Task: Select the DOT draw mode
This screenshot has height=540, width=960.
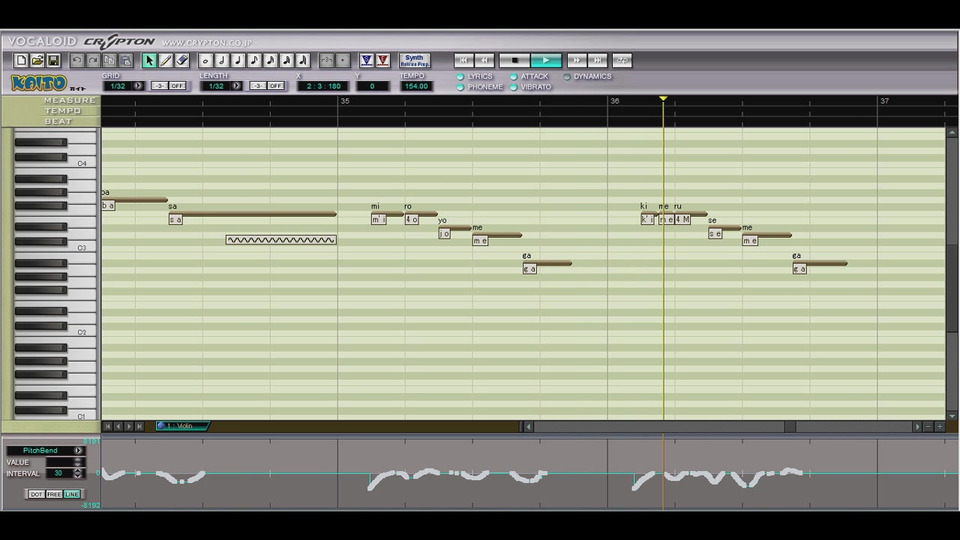Action: (x=36, y=494)
